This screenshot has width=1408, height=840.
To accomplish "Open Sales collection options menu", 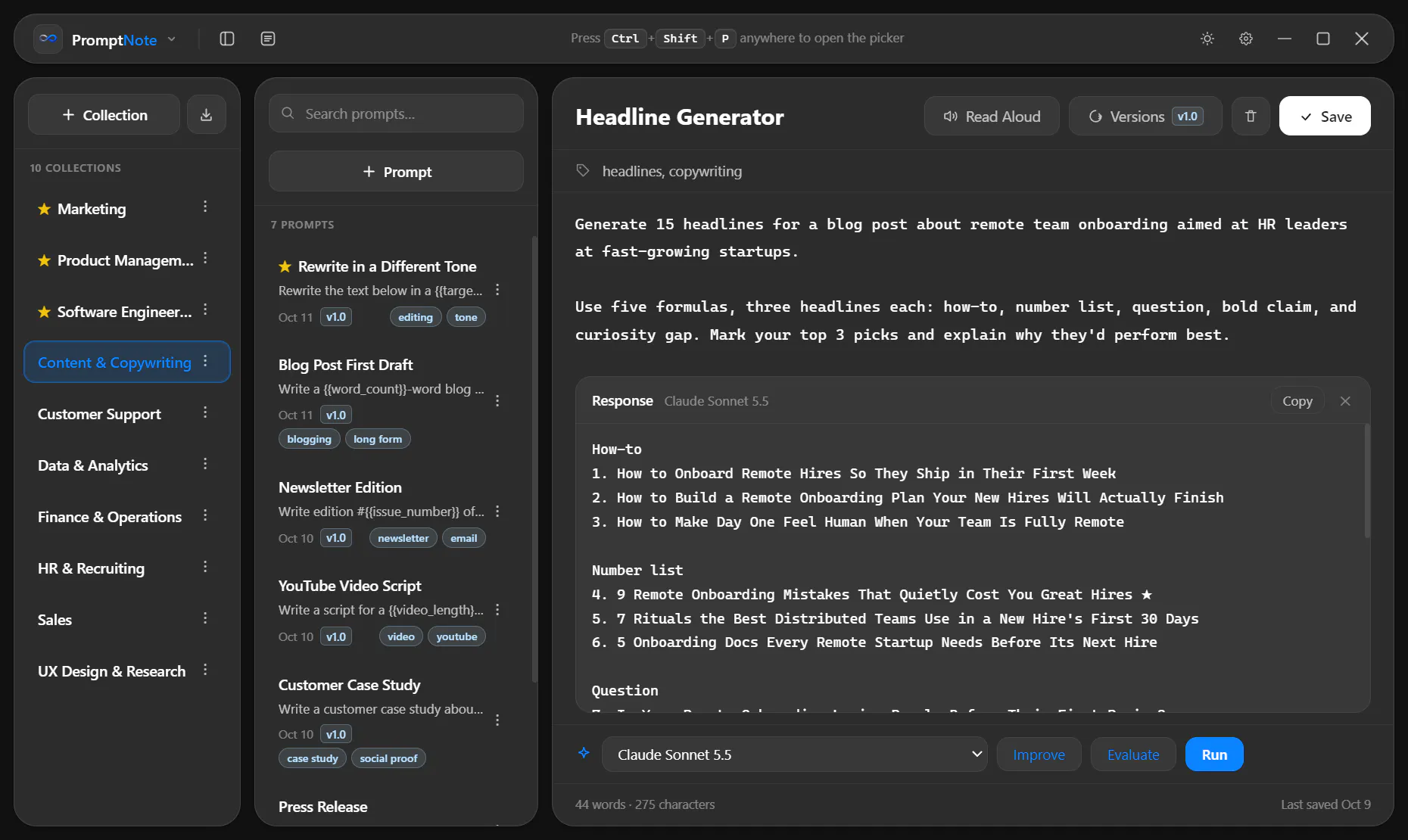I will (205, 618).
